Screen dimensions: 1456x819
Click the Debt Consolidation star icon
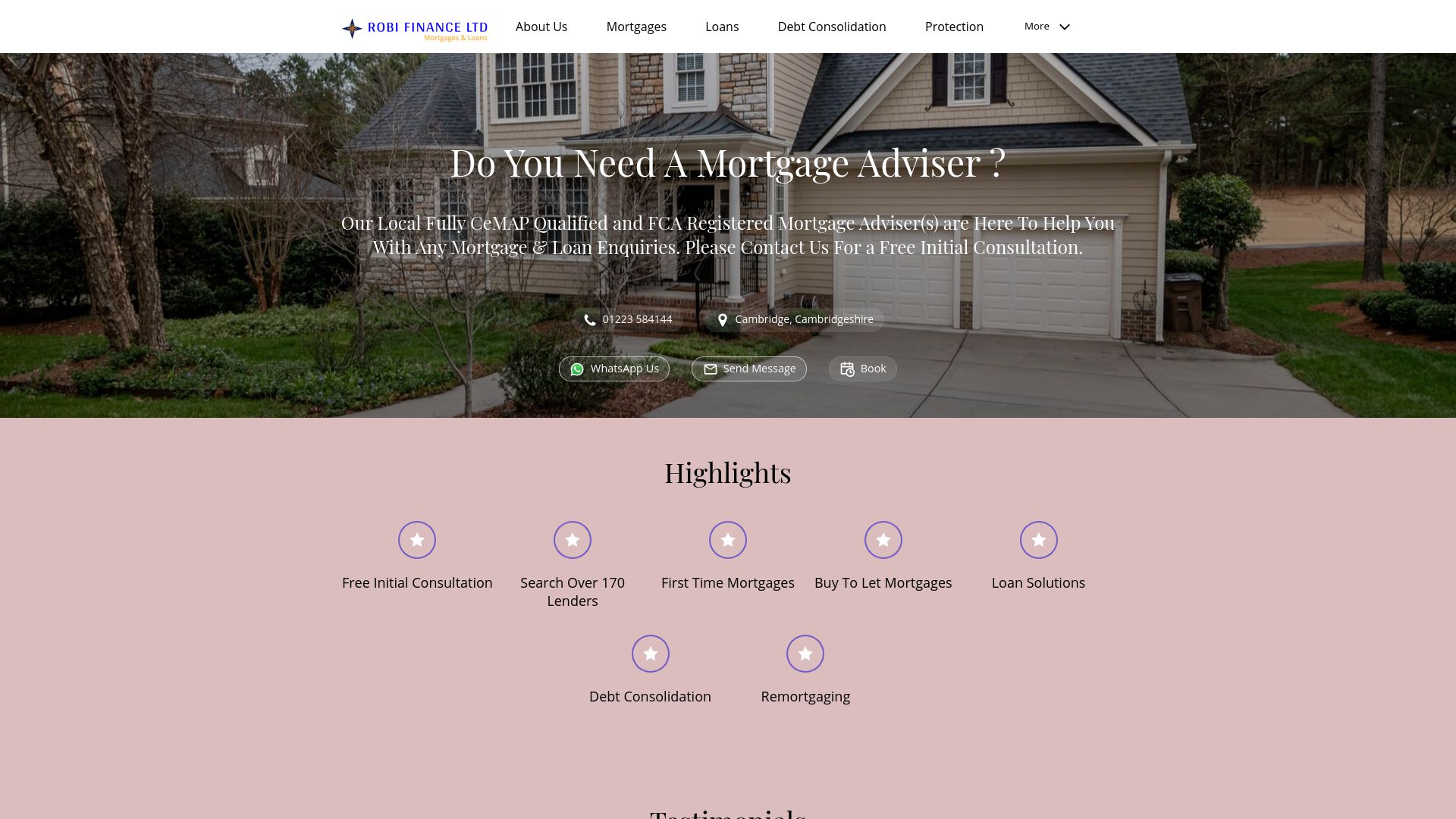(x=649, y=653)
